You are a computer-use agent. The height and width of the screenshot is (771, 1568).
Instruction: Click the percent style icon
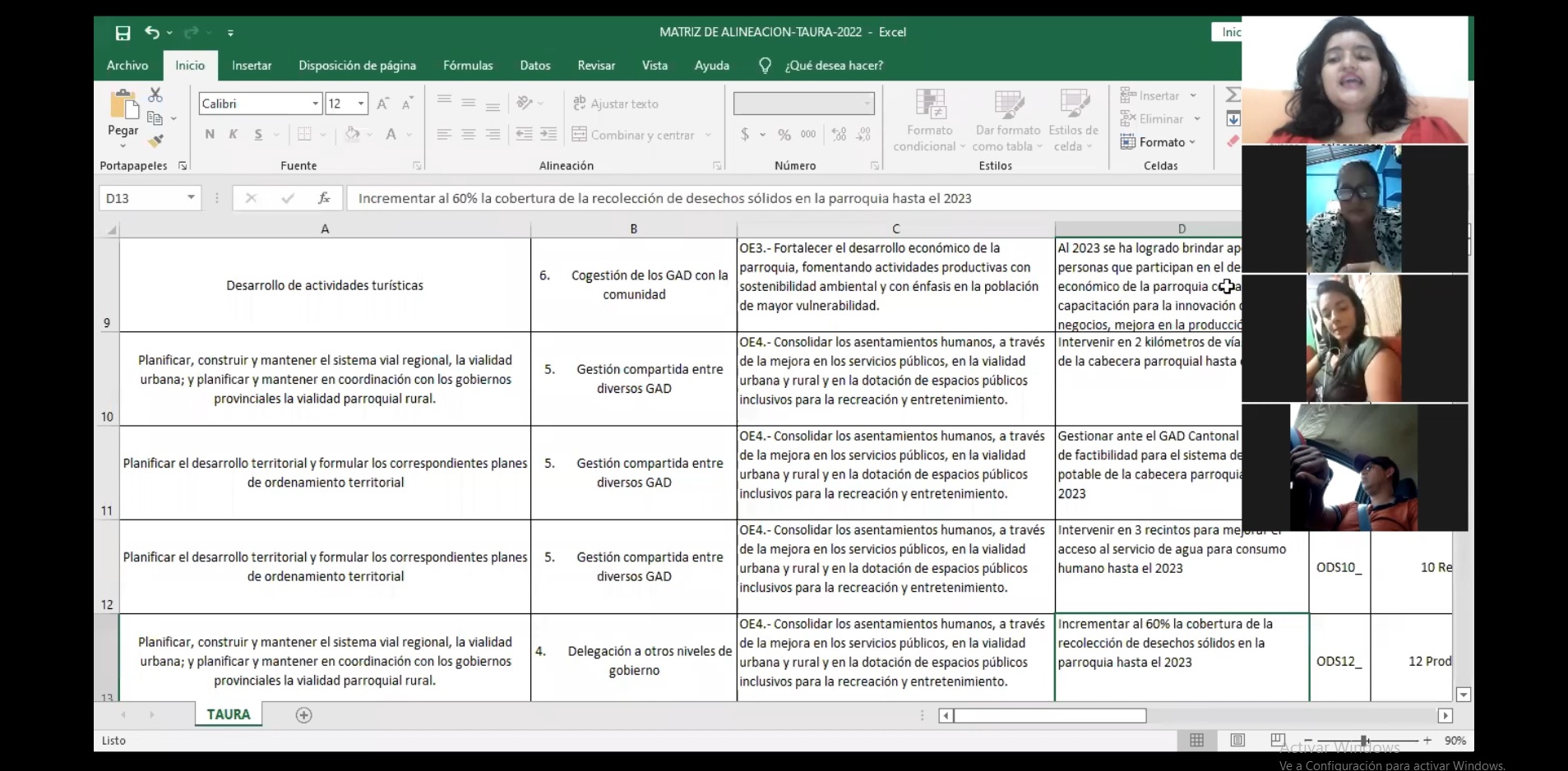pos(784,135)
